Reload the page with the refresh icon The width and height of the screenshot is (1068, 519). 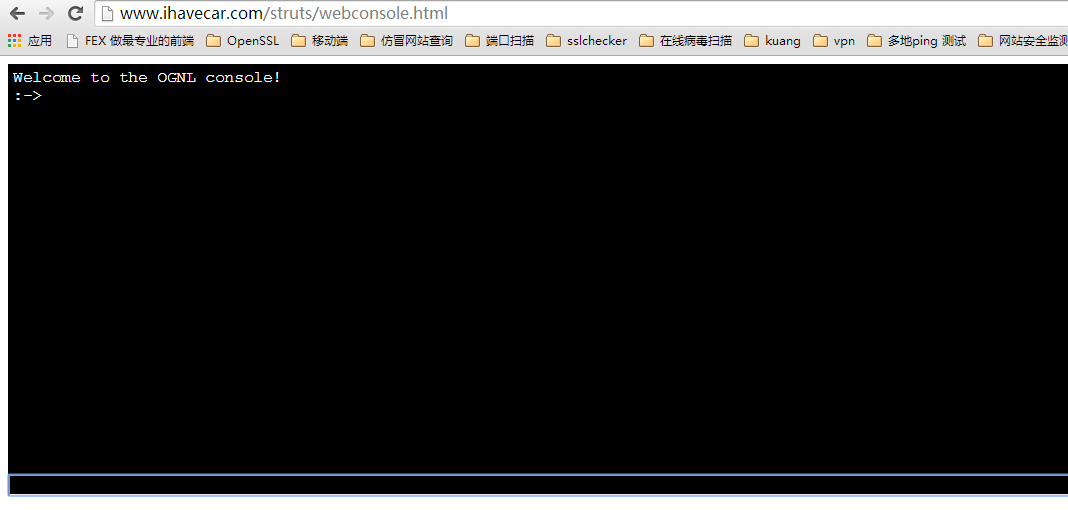click(x=76, y=13)
